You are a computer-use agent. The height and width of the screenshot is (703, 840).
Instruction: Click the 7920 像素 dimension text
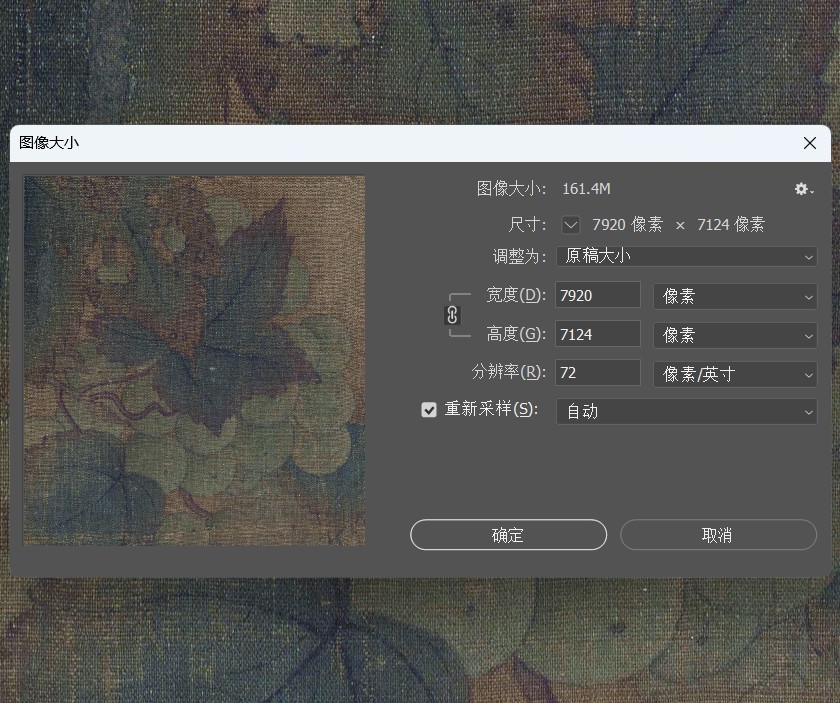[x=627, y=225]
